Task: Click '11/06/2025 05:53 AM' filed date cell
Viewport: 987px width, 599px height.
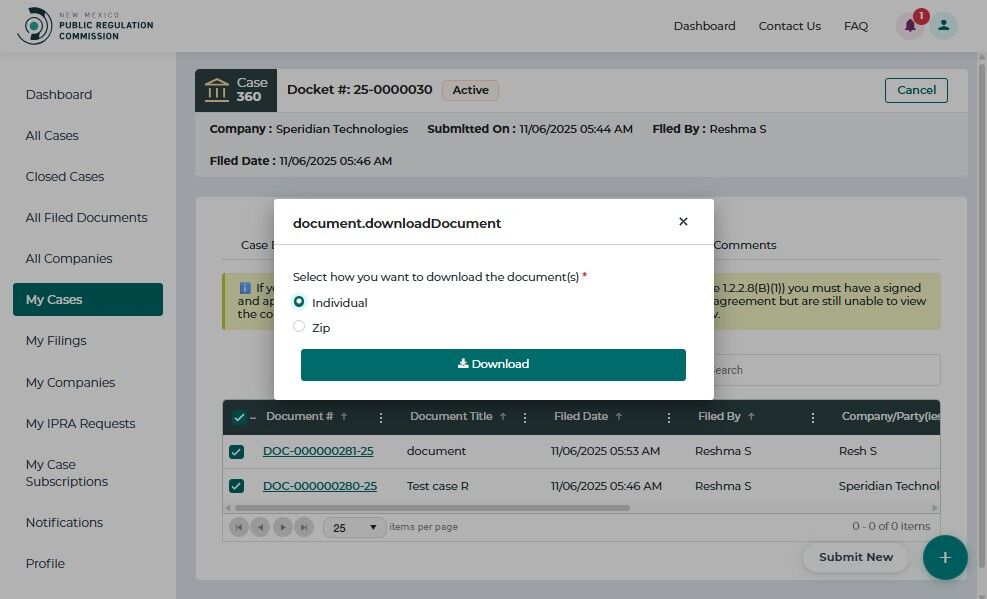Action: (x=605, y=451)
